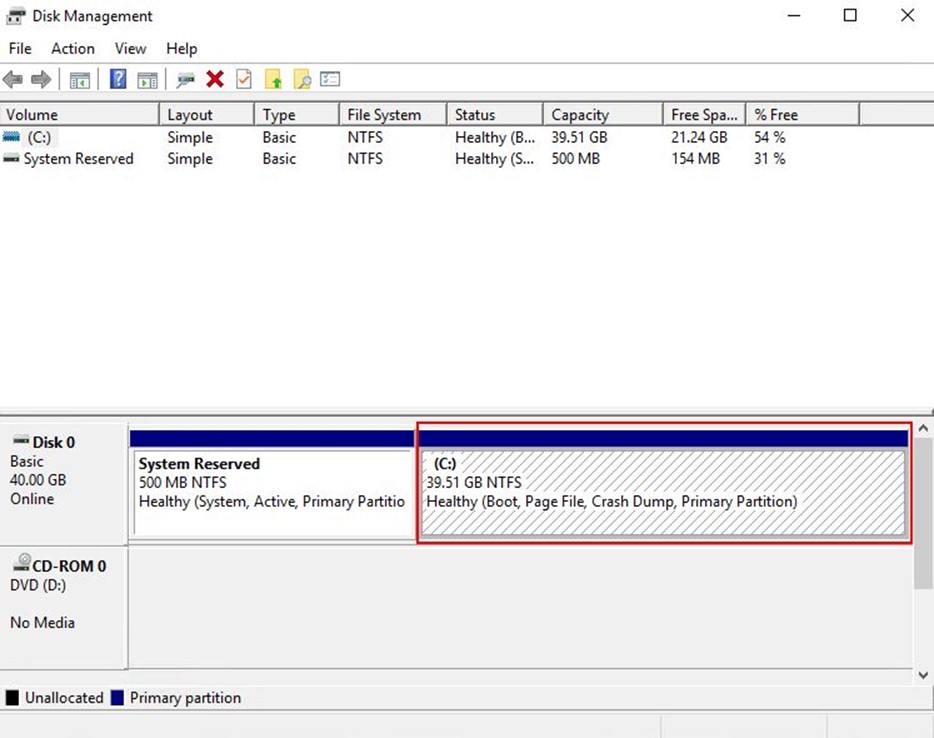Minimize the Disk Management window
The width and height of the screenshot is (934, 738).
click(793, 15)
